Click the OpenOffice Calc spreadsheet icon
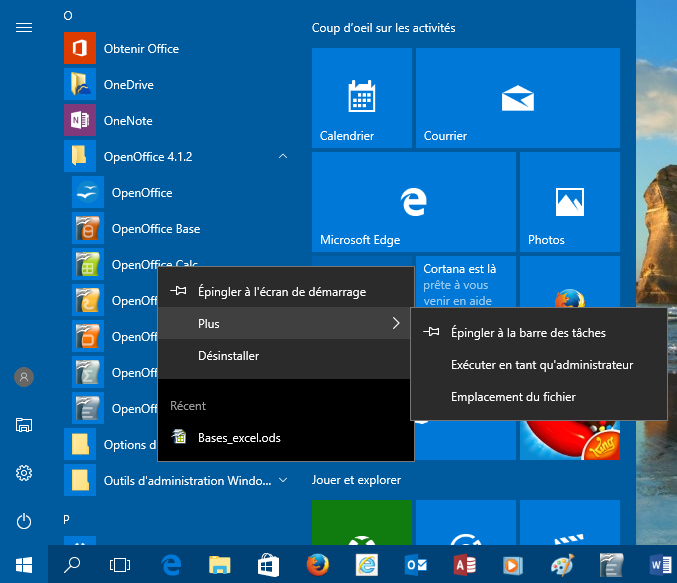Image resolution: width=677 pixels, height=583 pixels. pyautogui.click(x=88, y=264)
